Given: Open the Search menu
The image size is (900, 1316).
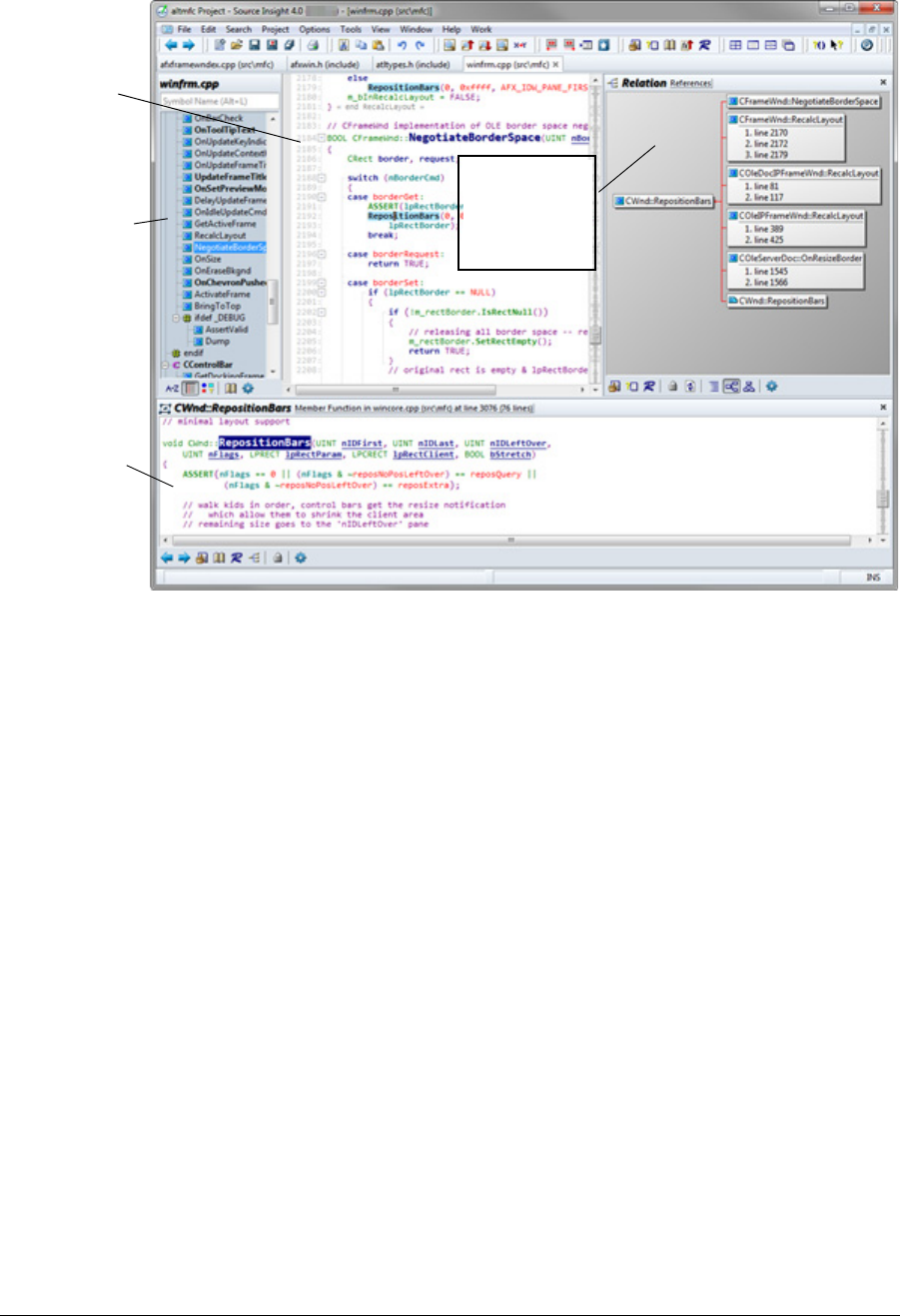Looking at the screenshot, I should [x=239, y=29].
